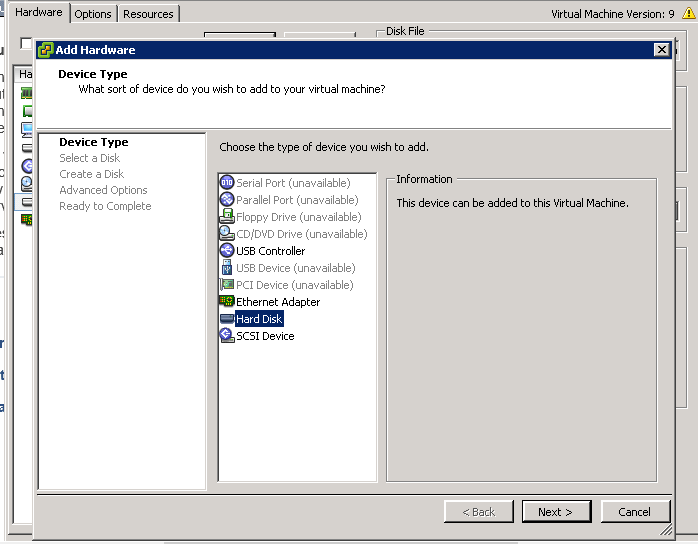
Task: Click the Add Hardware title bar icon
Action: click(x=45, y=50)
